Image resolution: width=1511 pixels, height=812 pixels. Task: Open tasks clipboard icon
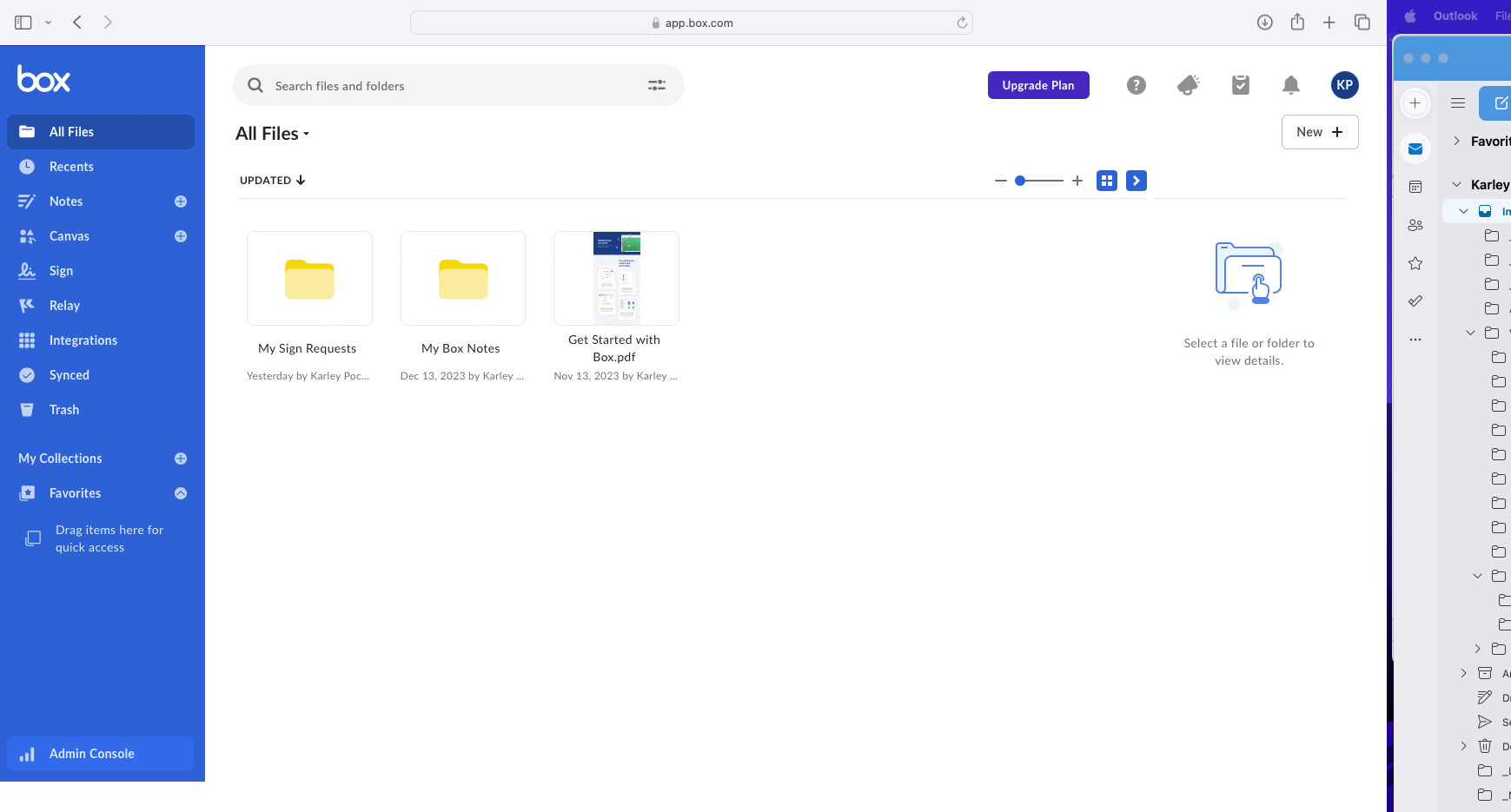click(x=1241, y=85)
